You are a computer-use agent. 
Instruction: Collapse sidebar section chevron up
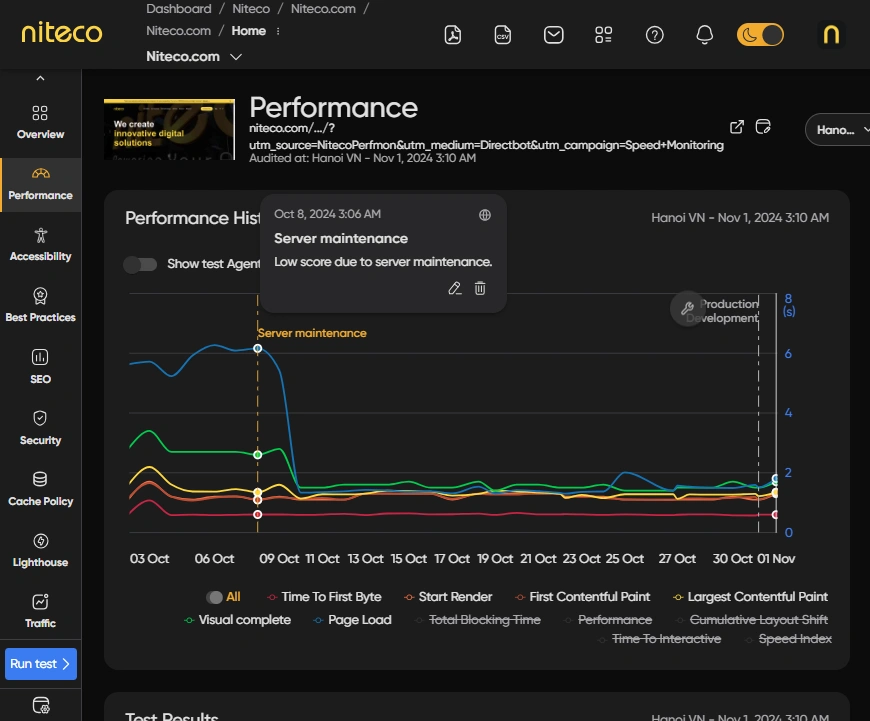[41, 78]
